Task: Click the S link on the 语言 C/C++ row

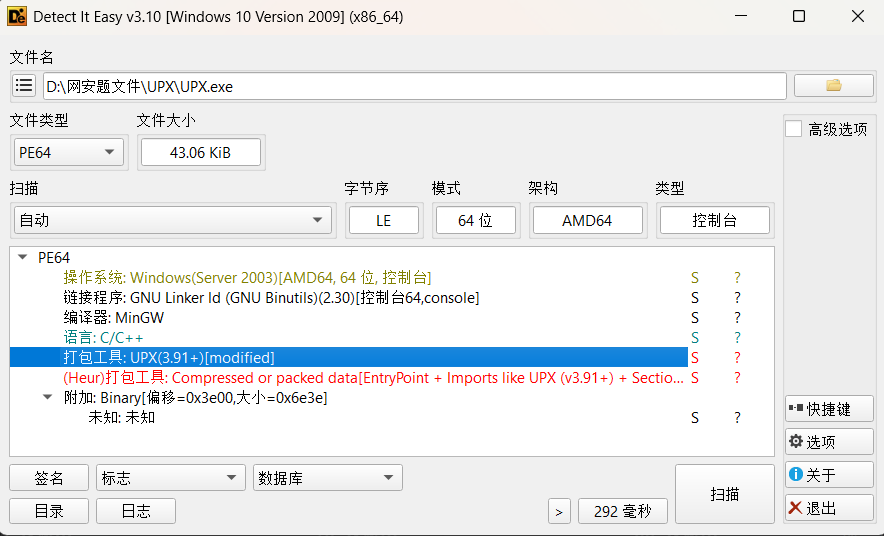Action: [695, 338]
